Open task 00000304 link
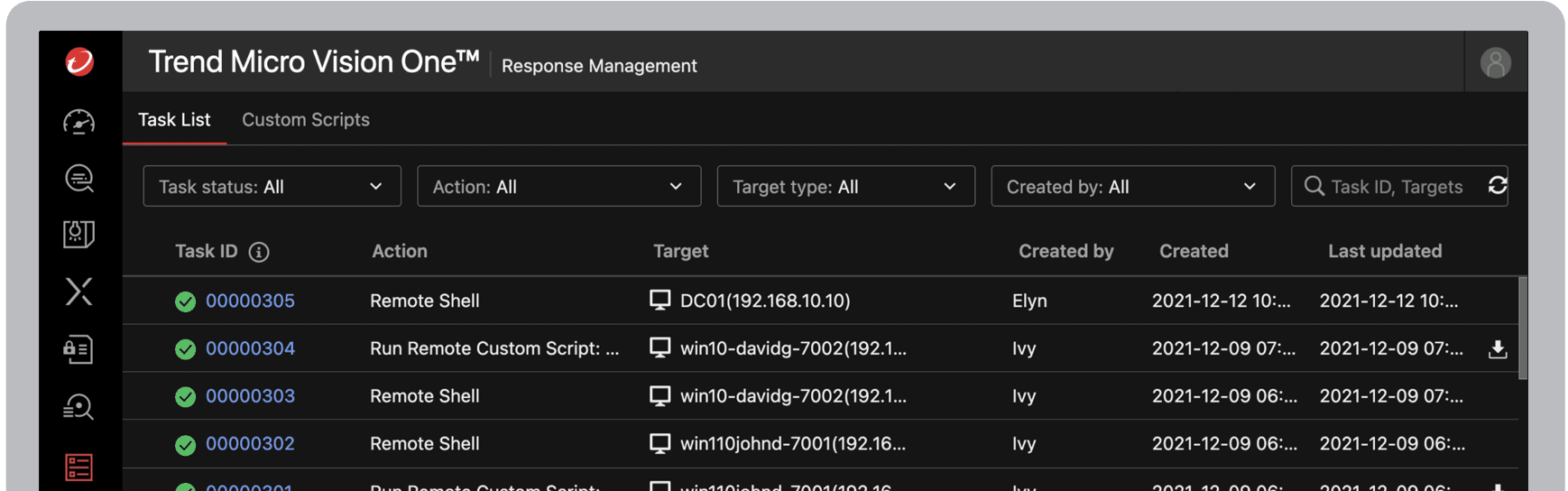This screenshot has width=1568, height=491. (250, 348)
